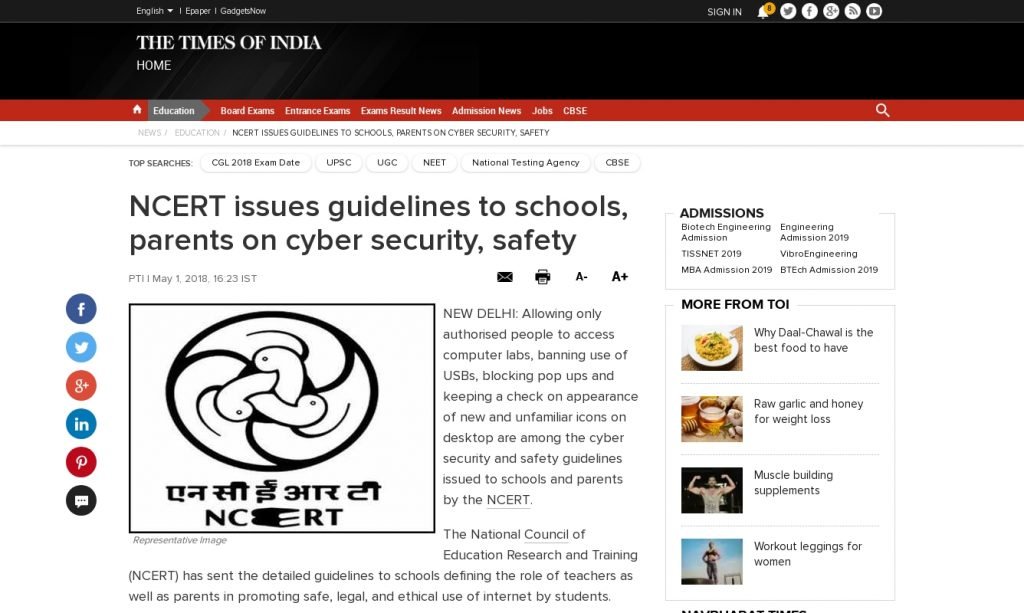This screenshot has width=1024, height=613.
Task: Open the notifications bell in header
Action: tap(763, 12)
